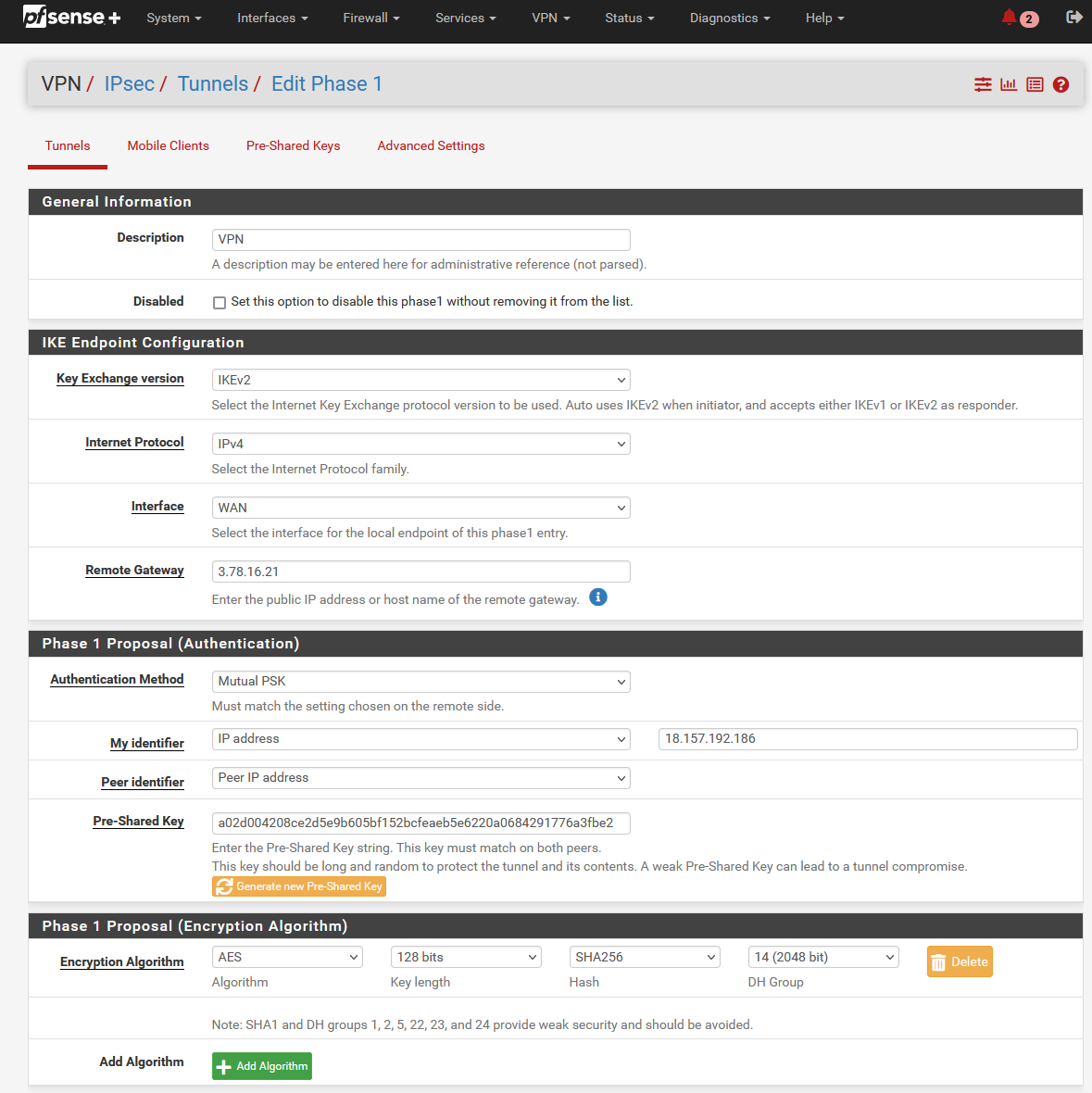Delete the AES encryption algorithm row
Viewport: 1092px width, 1093px height.
click(x=960, y=961)
